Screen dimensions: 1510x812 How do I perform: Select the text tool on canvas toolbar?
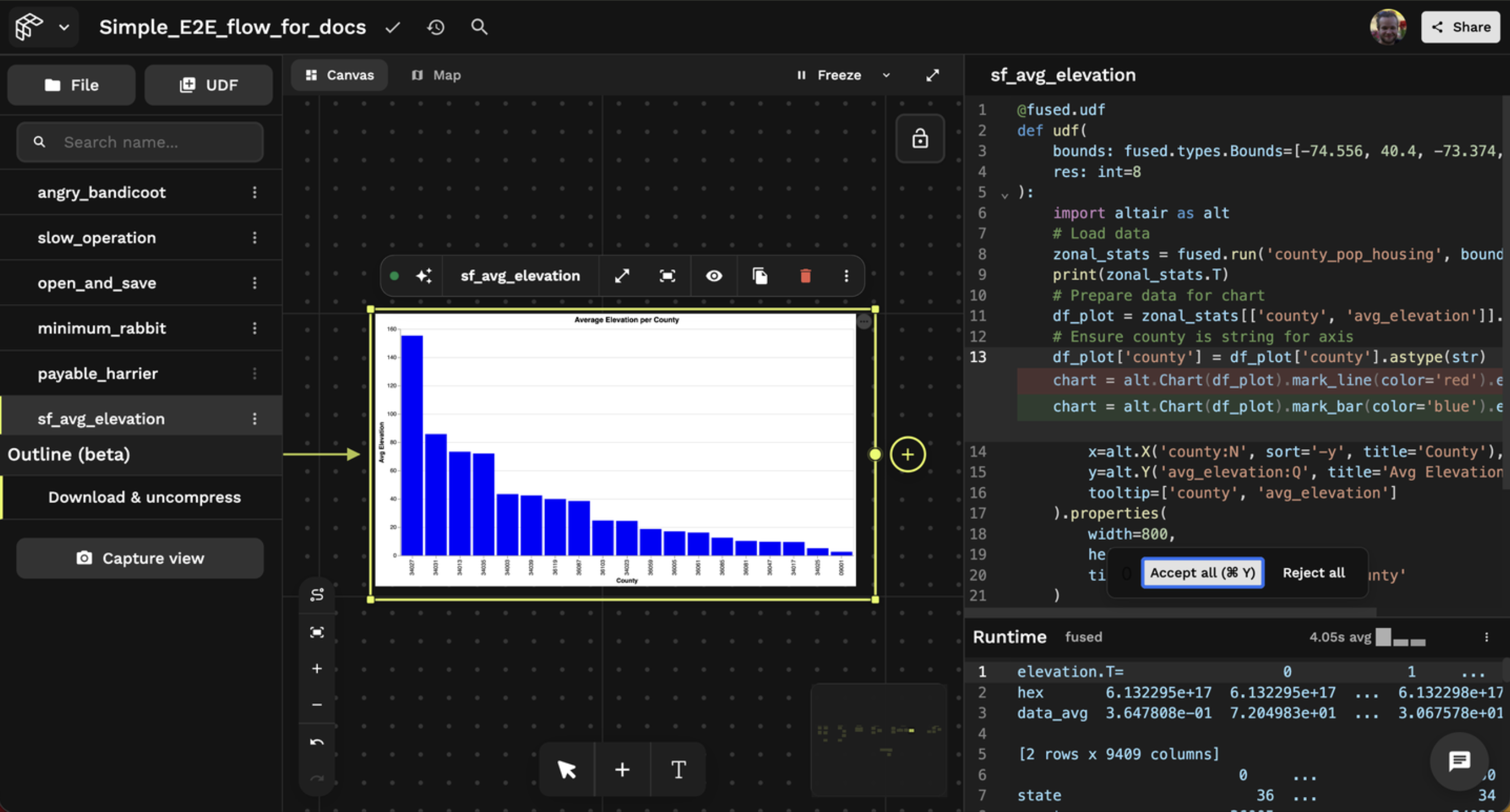(678, 769)
